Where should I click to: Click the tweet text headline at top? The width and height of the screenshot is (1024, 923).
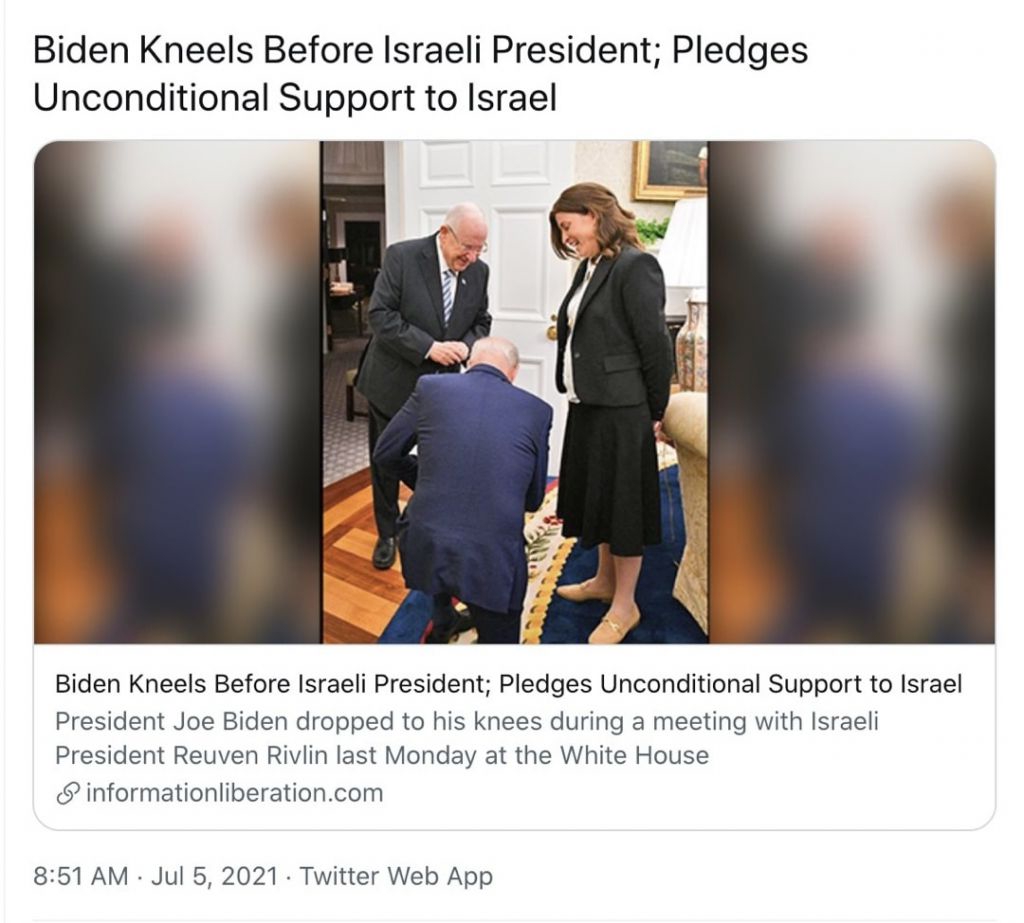click(x=421, y=74)
